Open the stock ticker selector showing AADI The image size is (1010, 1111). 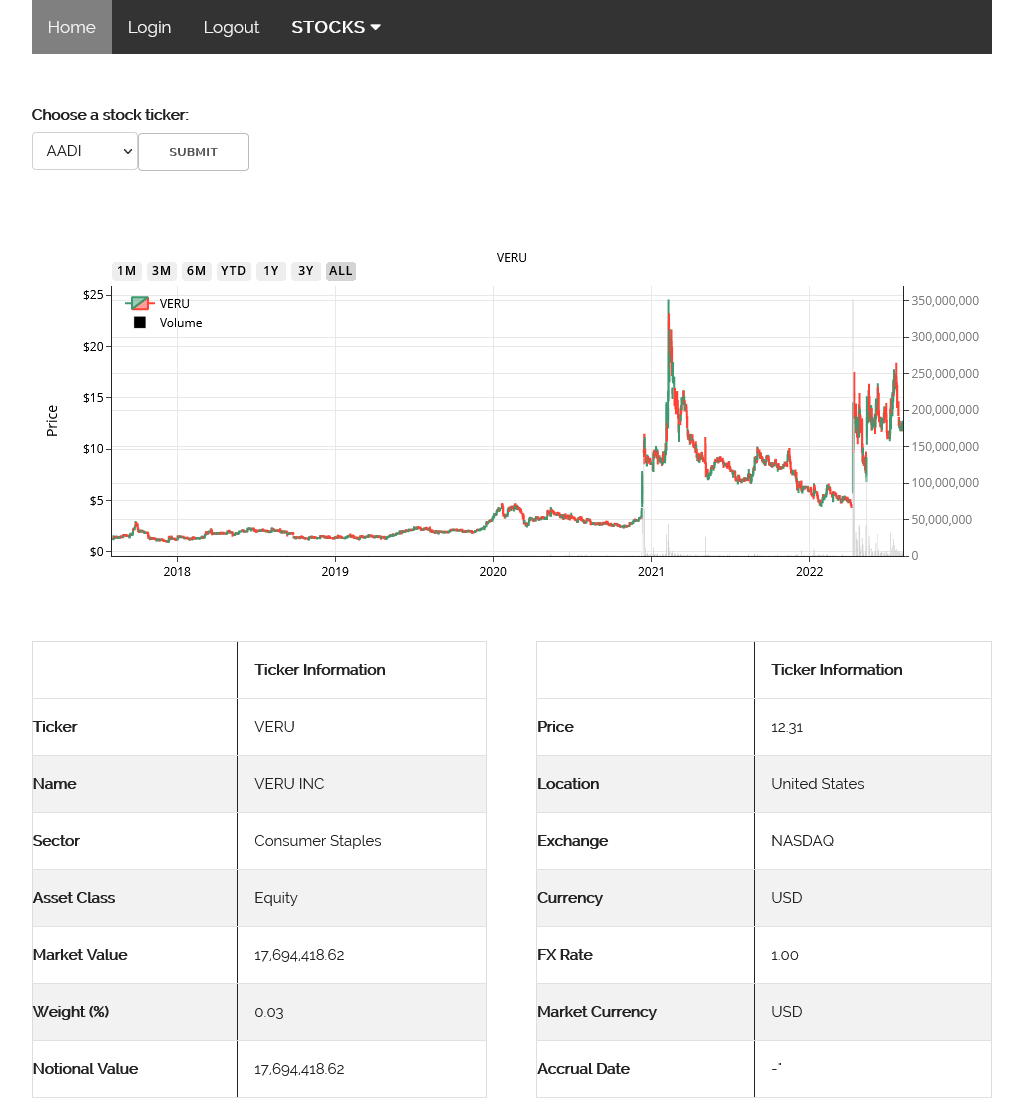(x=85, y=151)
